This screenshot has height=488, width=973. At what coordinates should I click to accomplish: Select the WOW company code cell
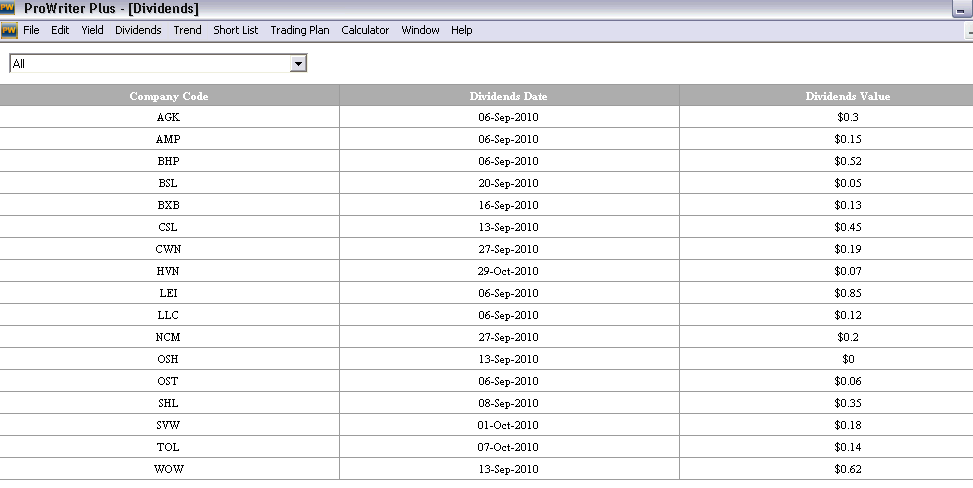[x=169, y=469]
